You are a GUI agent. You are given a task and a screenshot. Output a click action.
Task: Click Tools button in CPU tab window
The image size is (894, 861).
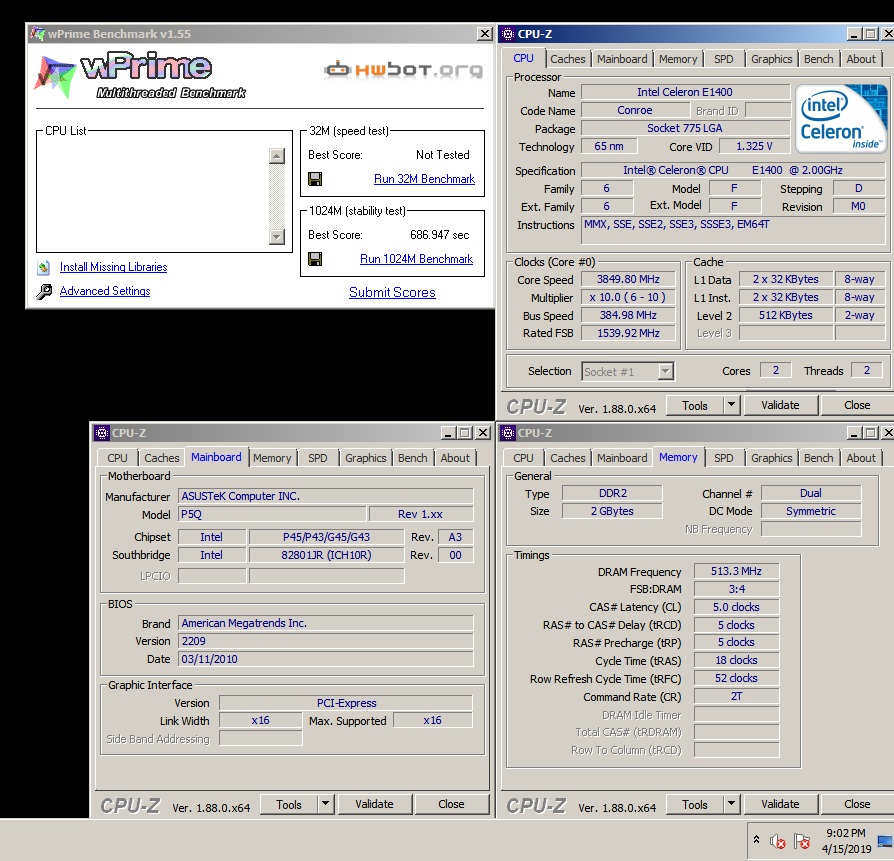(x=694, y=405)
